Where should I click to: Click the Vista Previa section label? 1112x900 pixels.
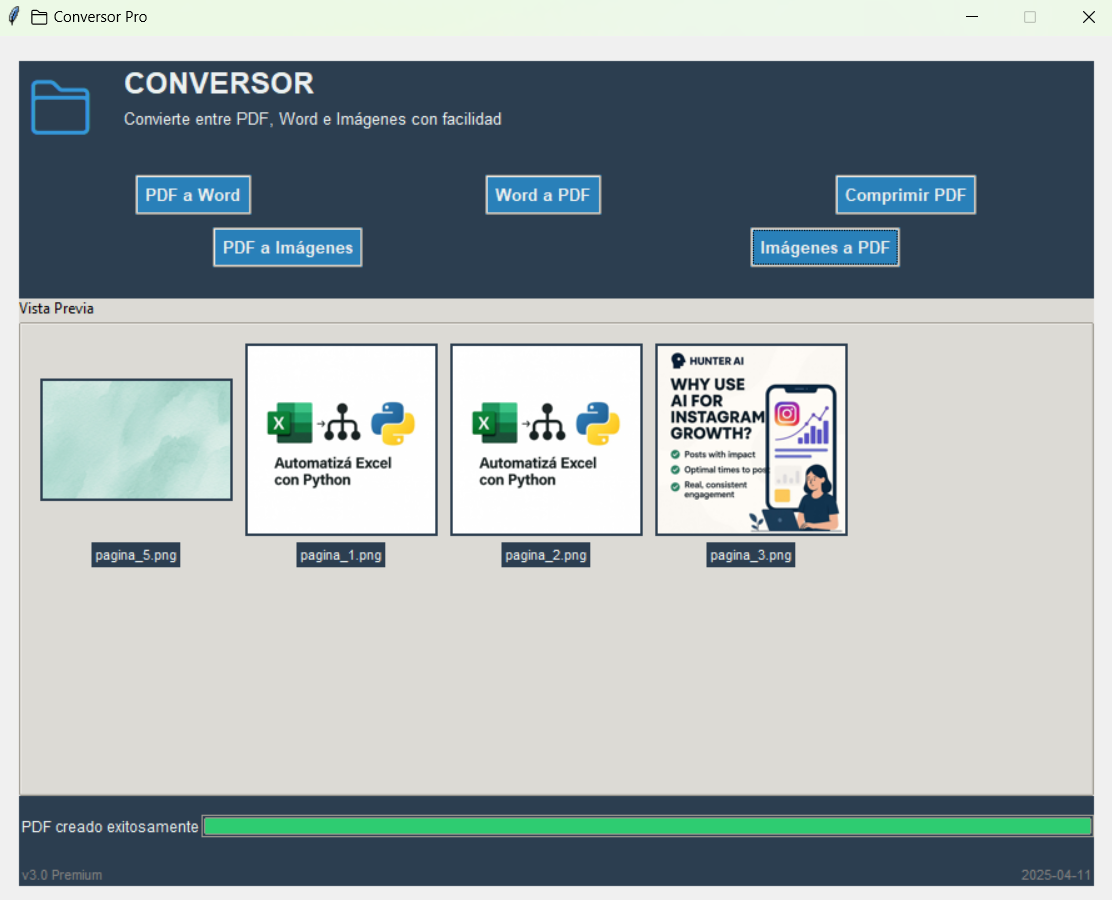pyautogui.click(x=56, y=309)
